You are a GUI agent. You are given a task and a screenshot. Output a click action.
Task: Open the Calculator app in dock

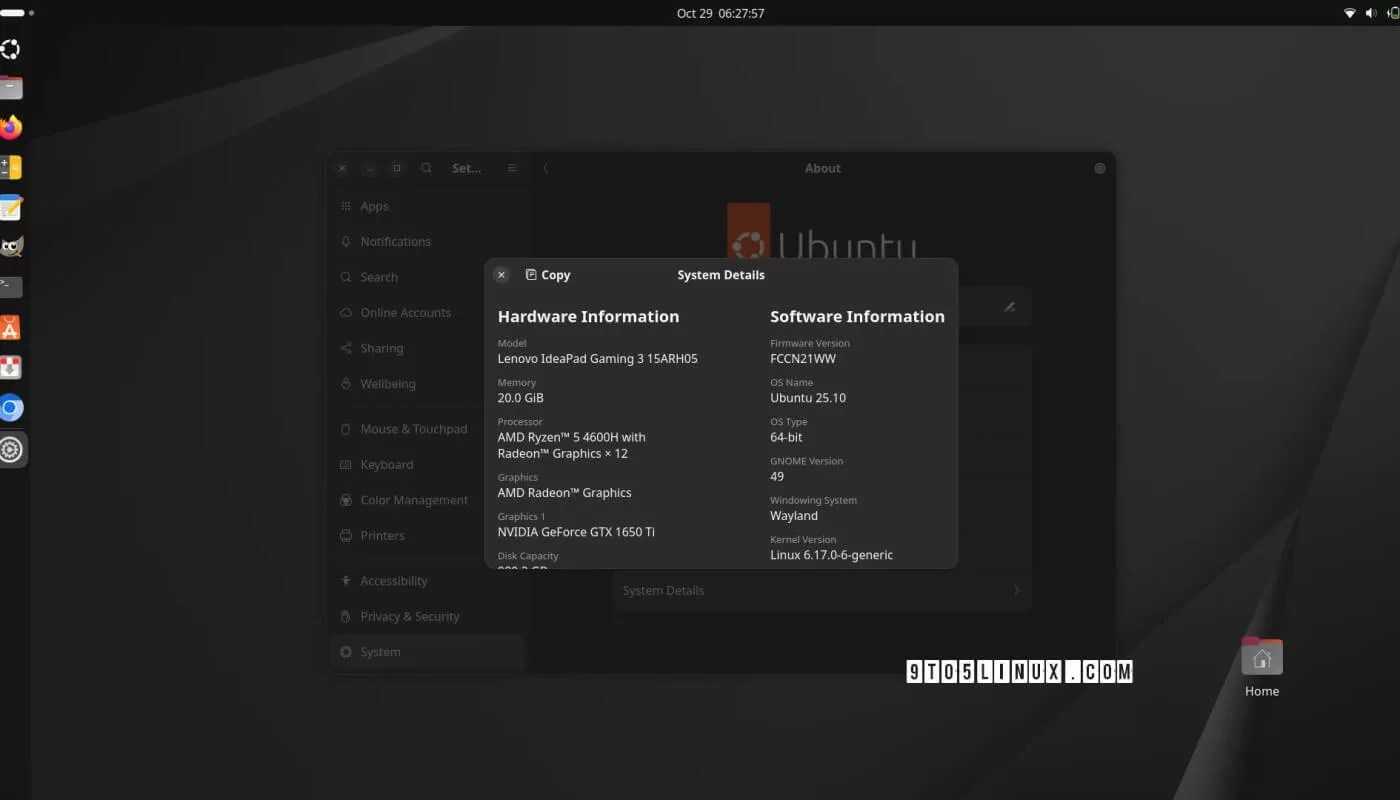click(11, 168)
